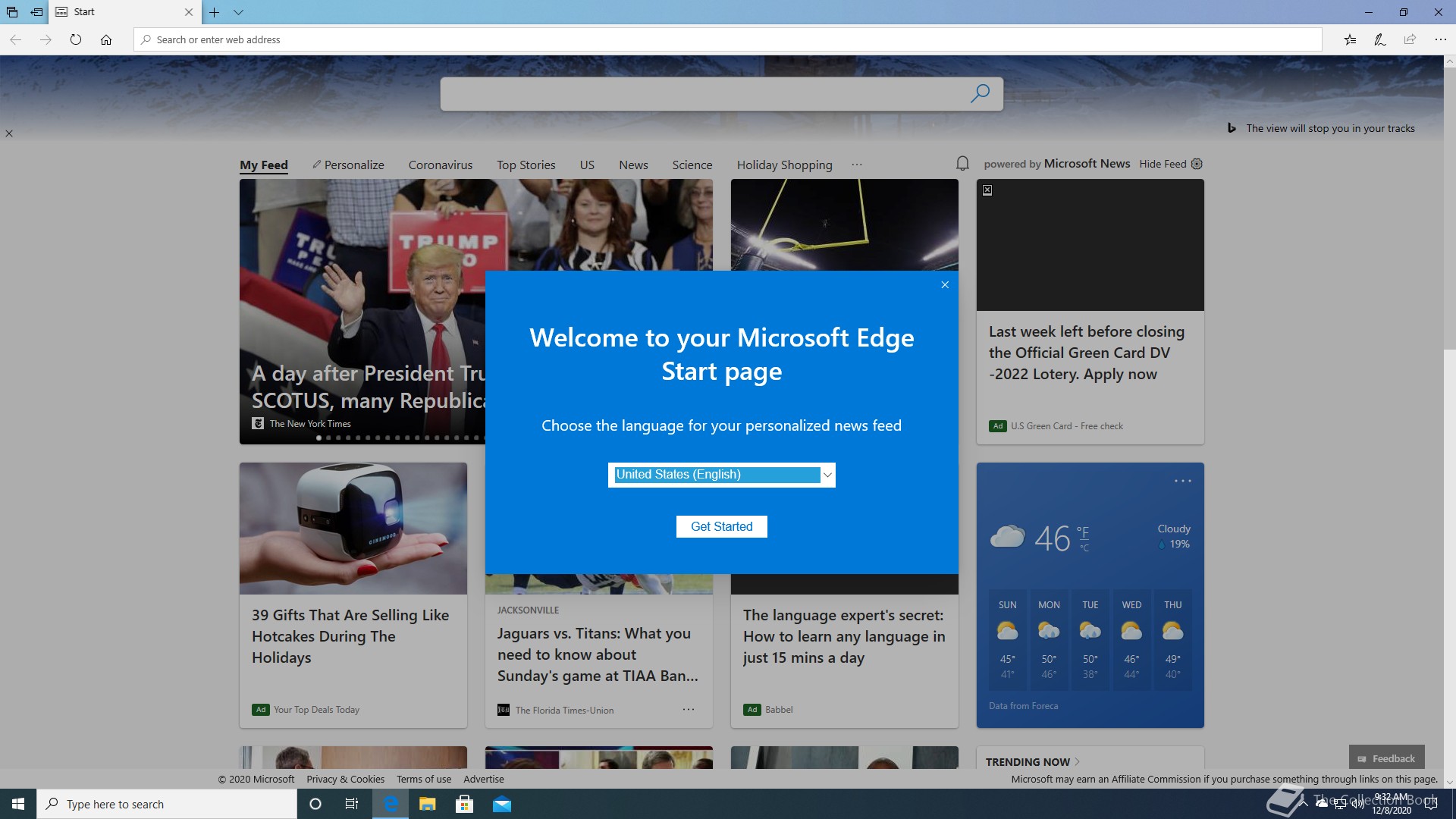1456x819 pixels.
Task: Open File Explorer from taskbar
Action: tap(428, 804)
